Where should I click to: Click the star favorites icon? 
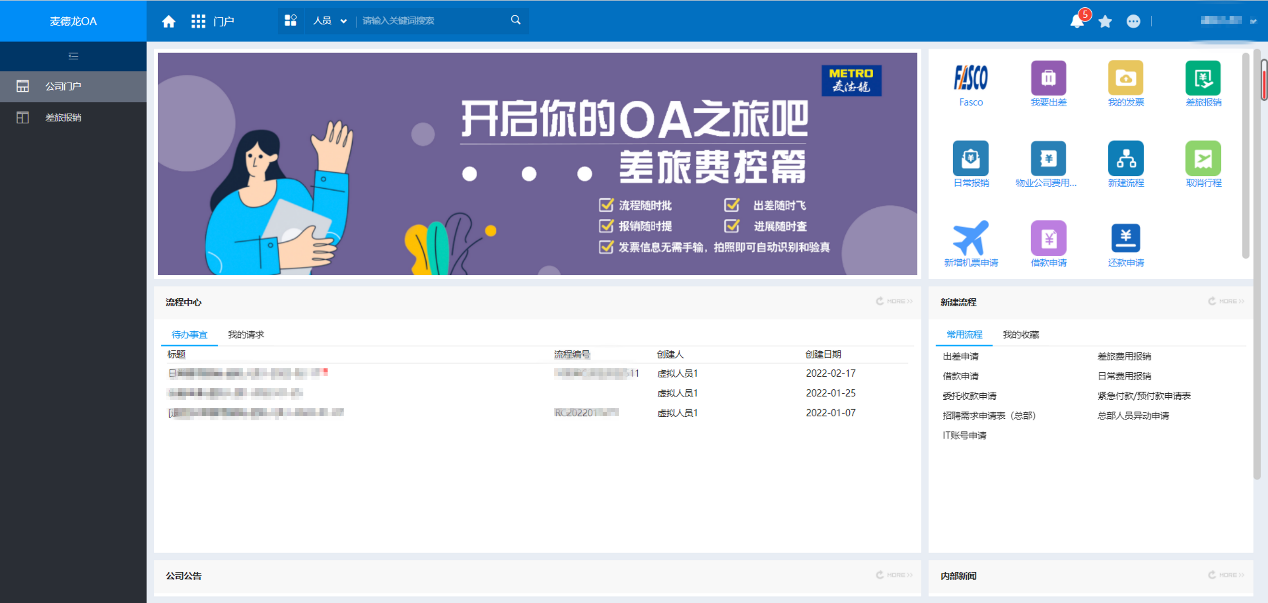tap(1104, 20)
